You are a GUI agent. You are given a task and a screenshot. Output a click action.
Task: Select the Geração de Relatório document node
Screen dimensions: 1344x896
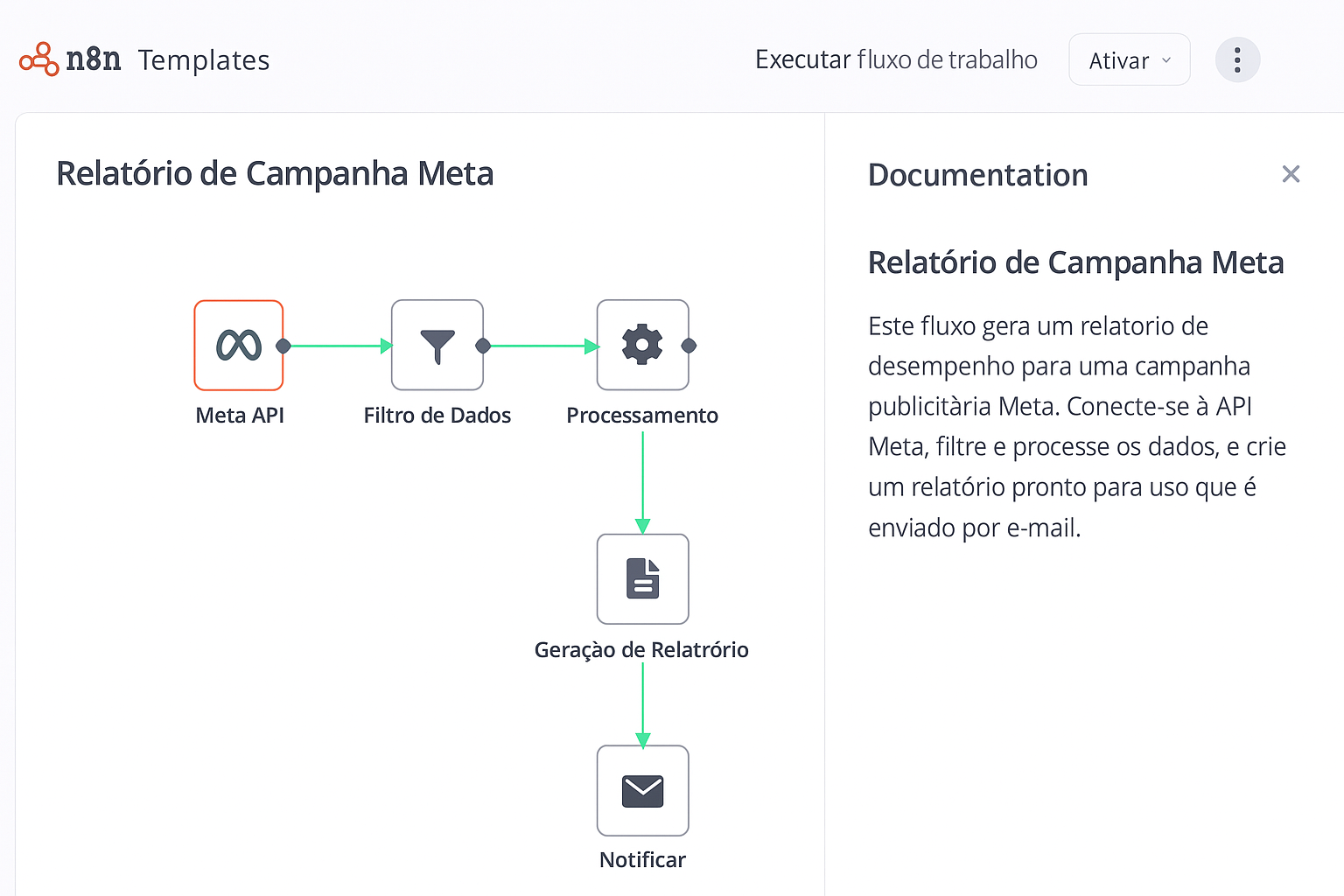[x=642, y=579]
